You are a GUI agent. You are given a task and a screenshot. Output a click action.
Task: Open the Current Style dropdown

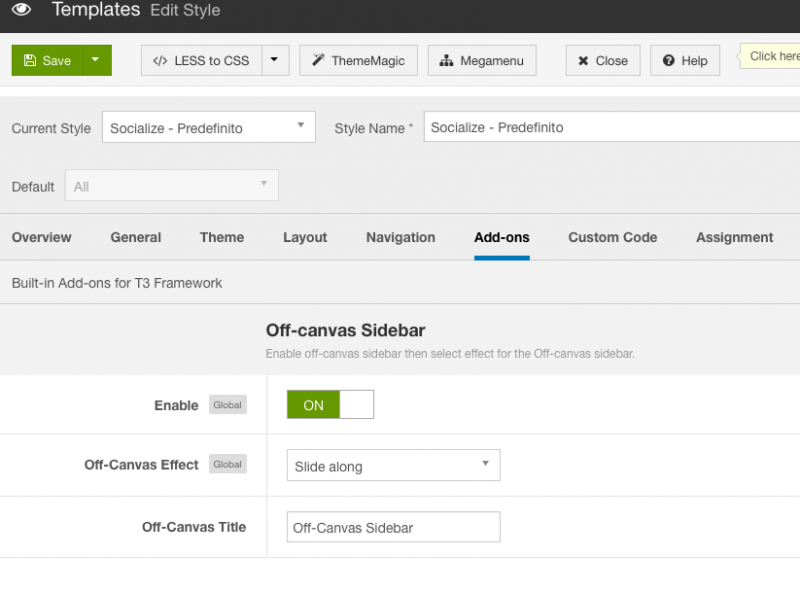pyautogui.click(x=209, y=127)
